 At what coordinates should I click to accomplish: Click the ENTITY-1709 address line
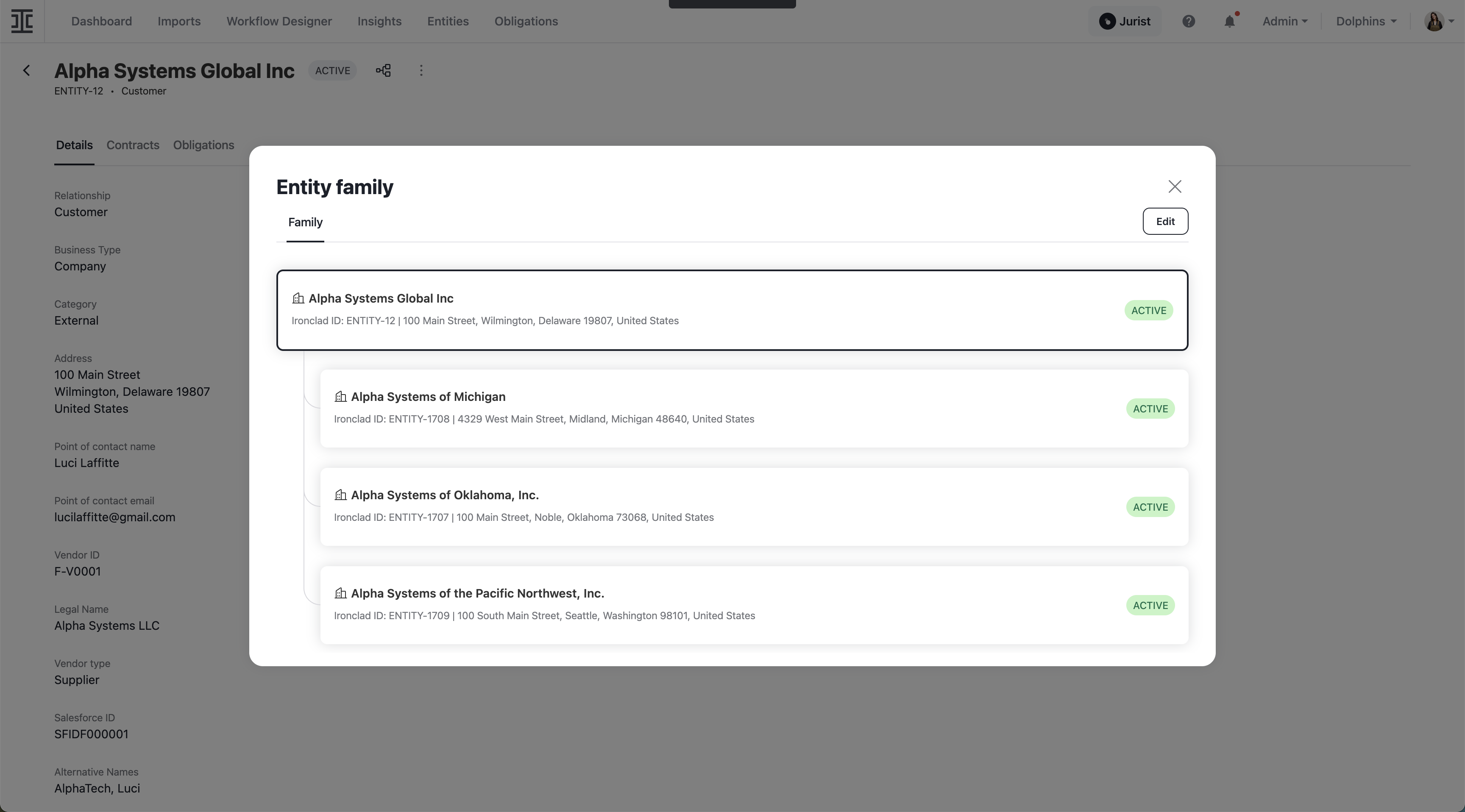[545, 616]
